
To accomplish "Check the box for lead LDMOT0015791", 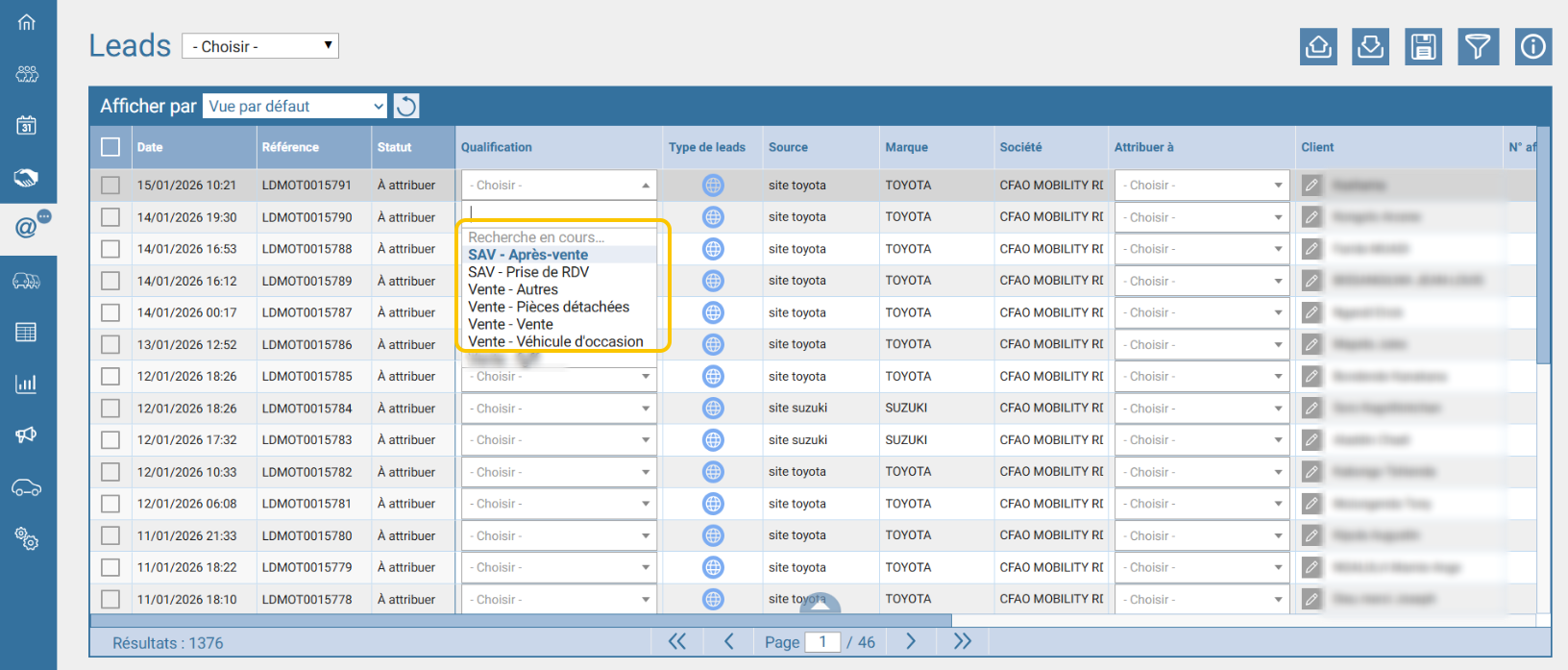I will click(110, 186).
